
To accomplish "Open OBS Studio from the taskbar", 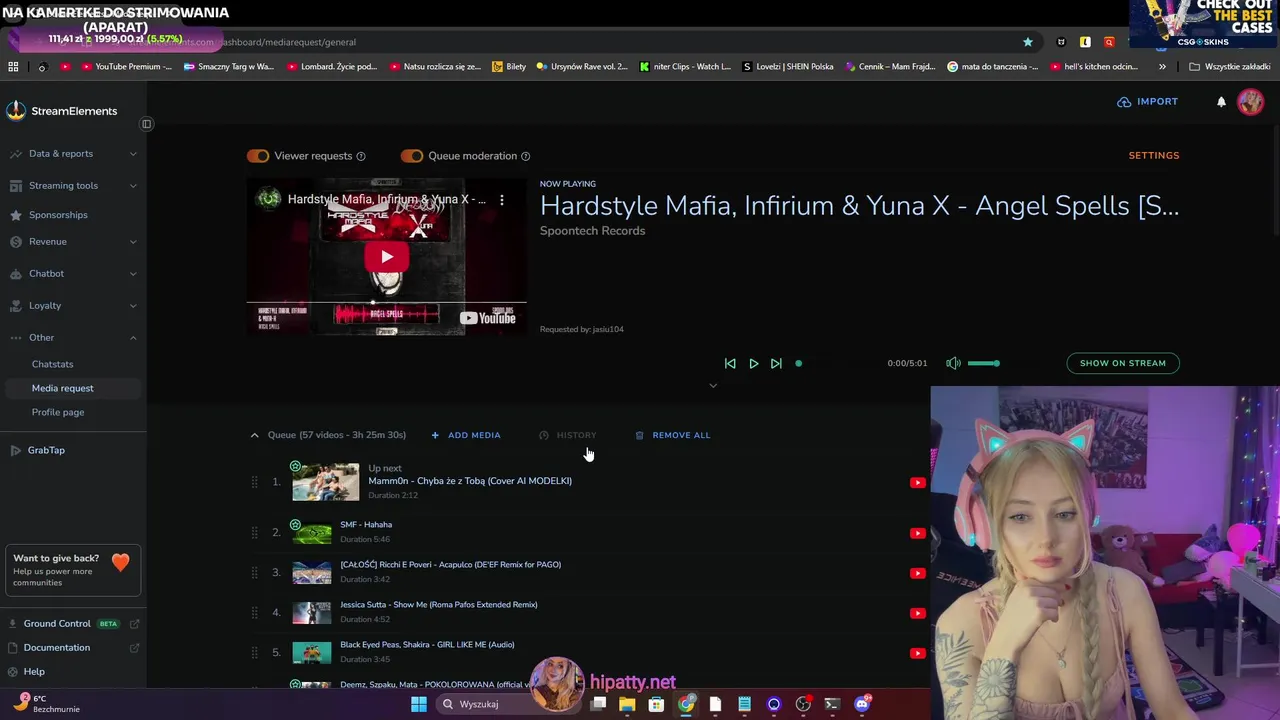I will tap(803, 704).
